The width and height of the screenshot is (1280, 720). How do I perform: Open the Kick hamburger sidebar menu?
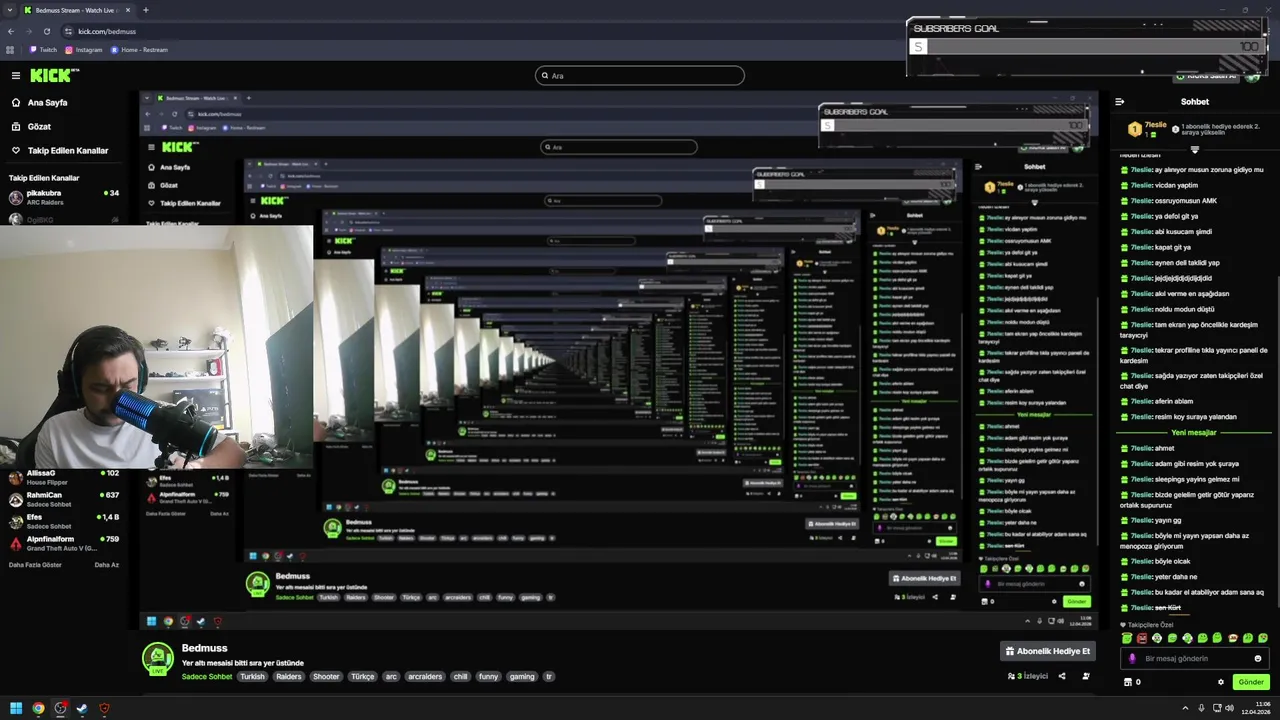[16, 75]
